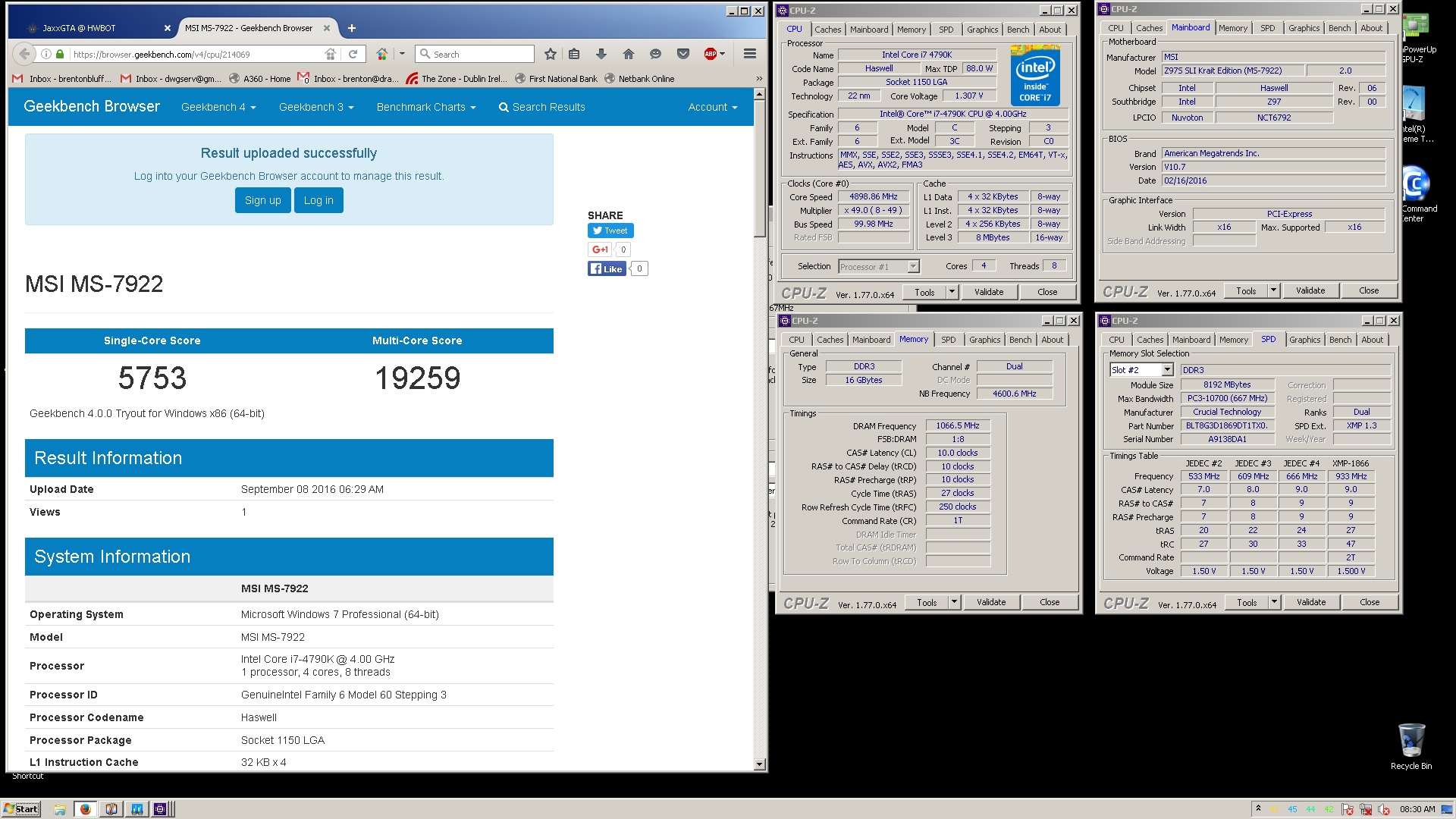The image size is (1456, 819).
Task: Bookmark this page with the star icon
Action: click(x=550, y=55)
